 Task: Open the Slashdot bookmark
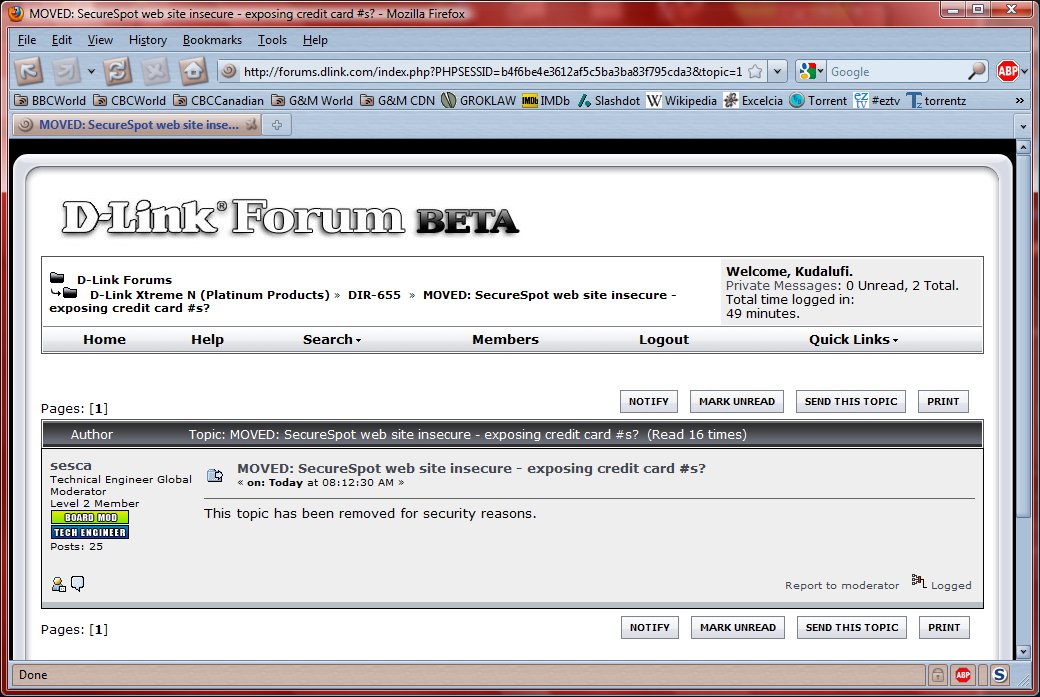[x=608, y=101]
